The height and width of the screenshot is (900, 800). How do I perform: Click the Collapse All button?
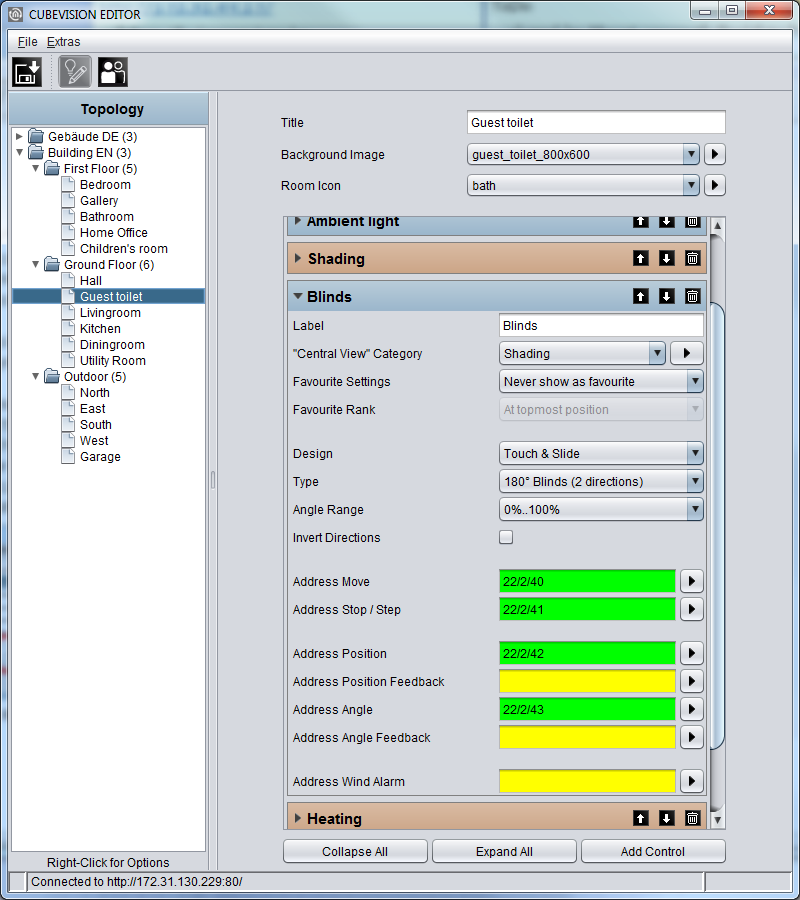[x=355, y=851]
